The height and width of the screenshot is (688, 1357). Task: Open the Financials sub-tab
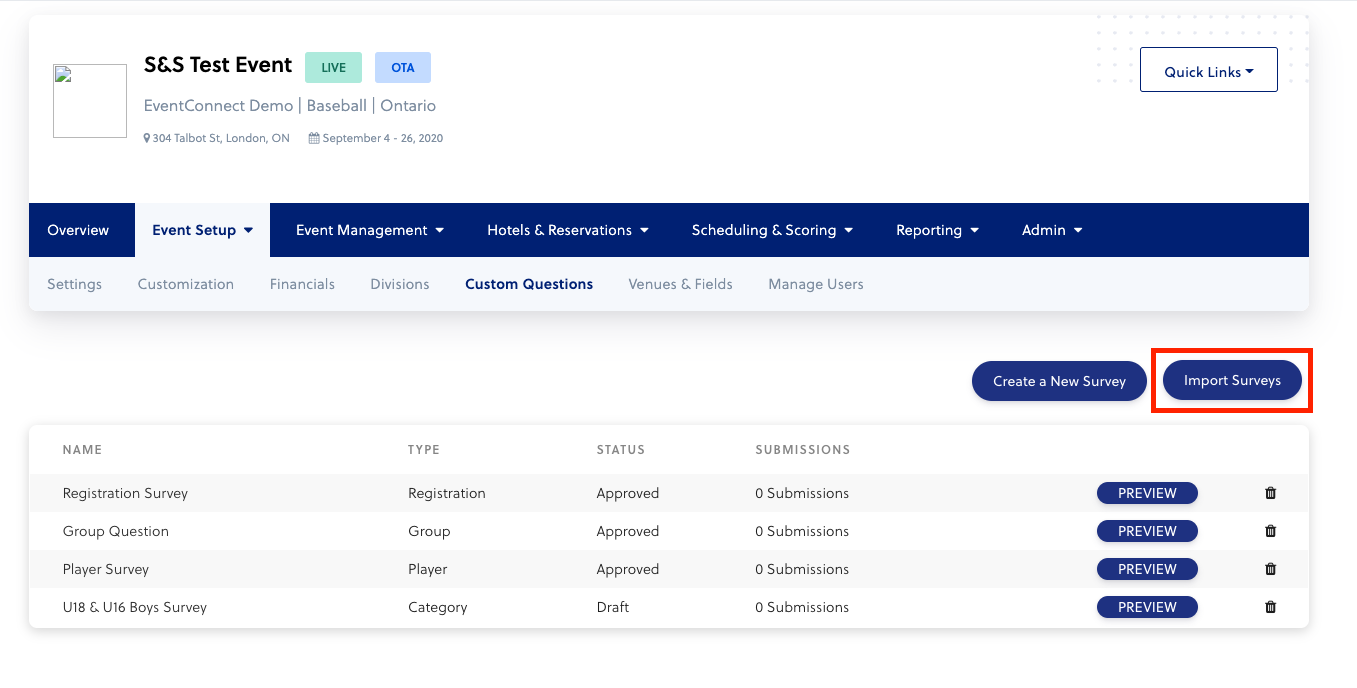[302, 284]
